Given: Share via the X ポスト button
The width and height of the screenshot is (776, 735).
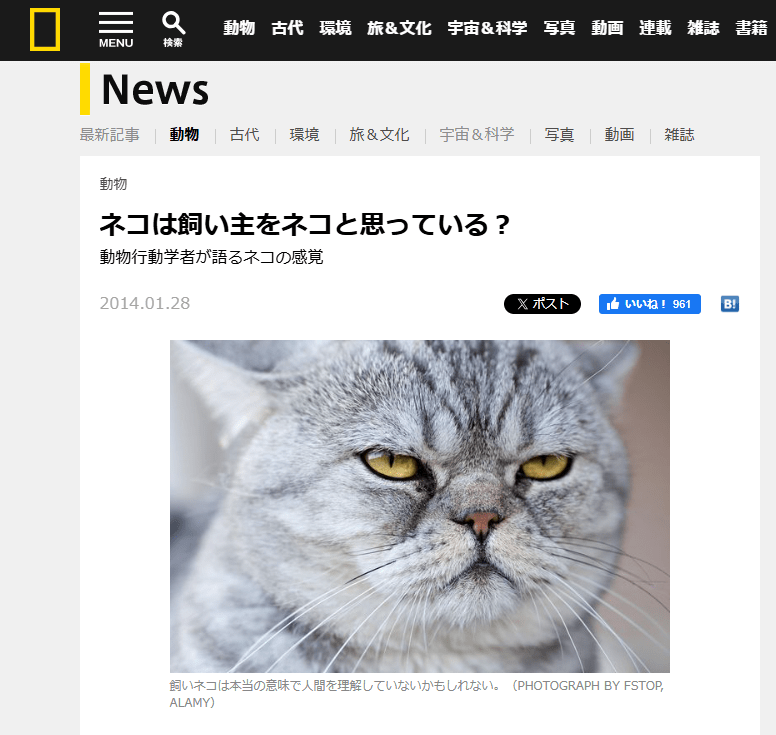Looking at the screenshot, I should point(542,304).
